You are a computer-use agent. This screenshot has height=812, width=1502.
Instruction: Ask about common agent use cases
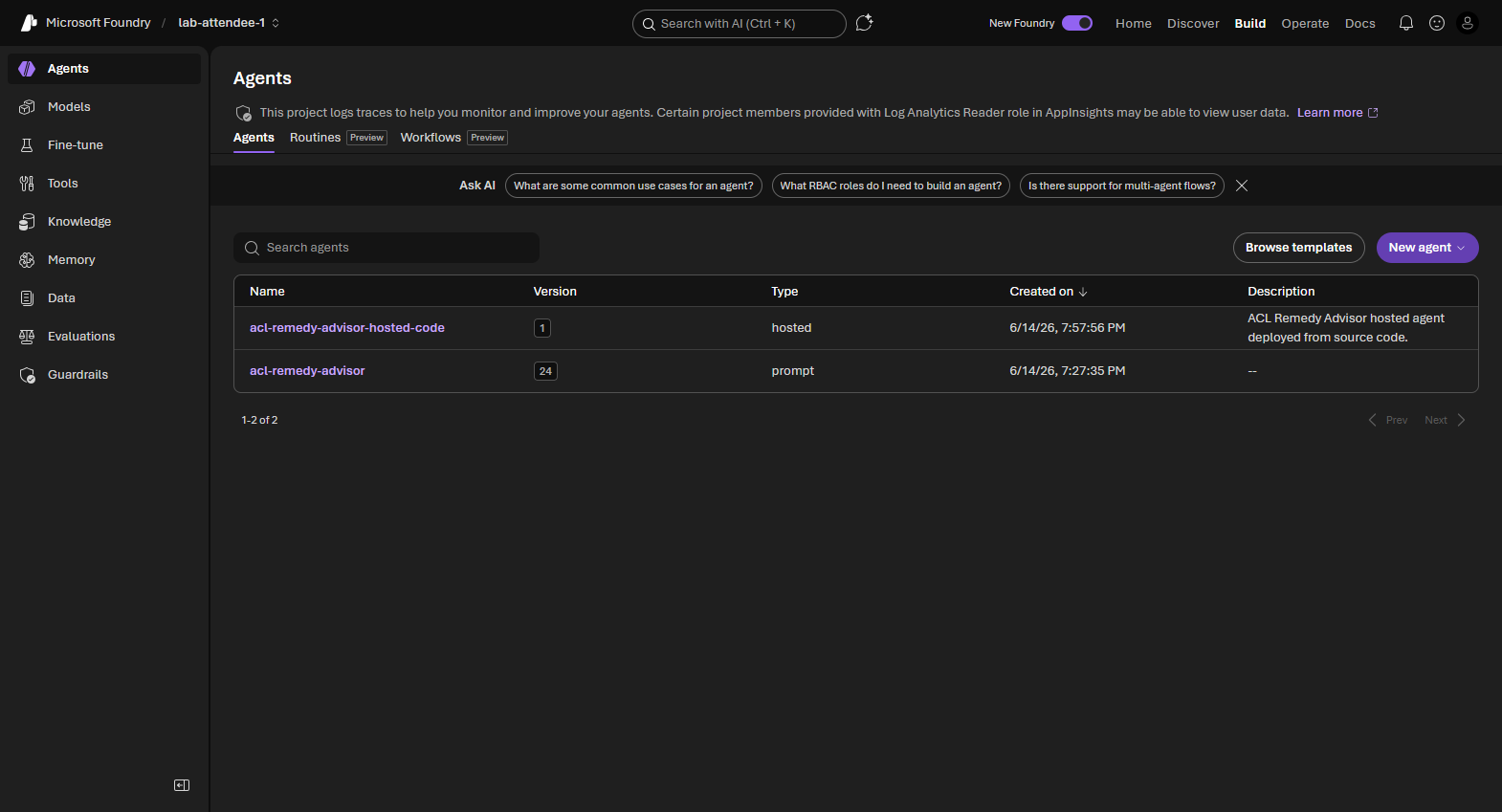(633, 186)
